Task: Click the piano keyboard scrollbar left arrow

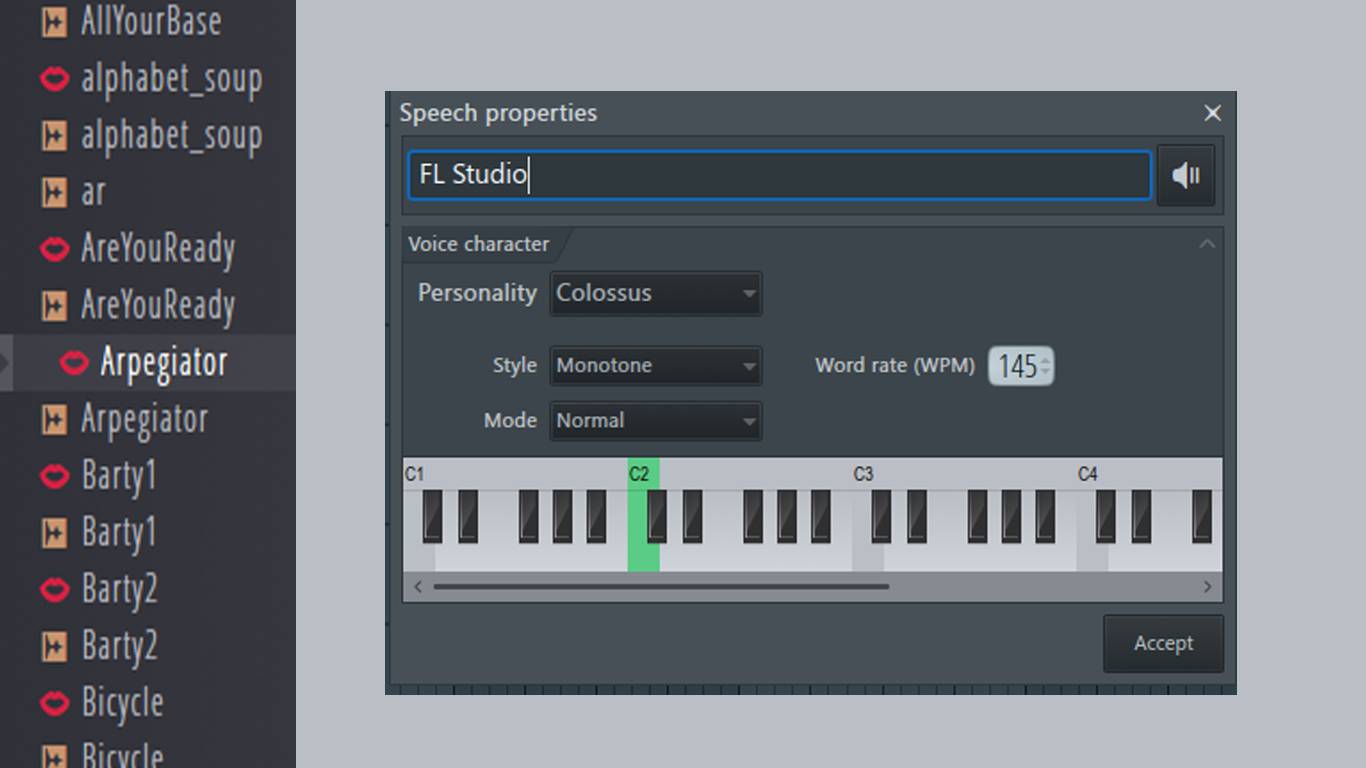Action: 418,587
